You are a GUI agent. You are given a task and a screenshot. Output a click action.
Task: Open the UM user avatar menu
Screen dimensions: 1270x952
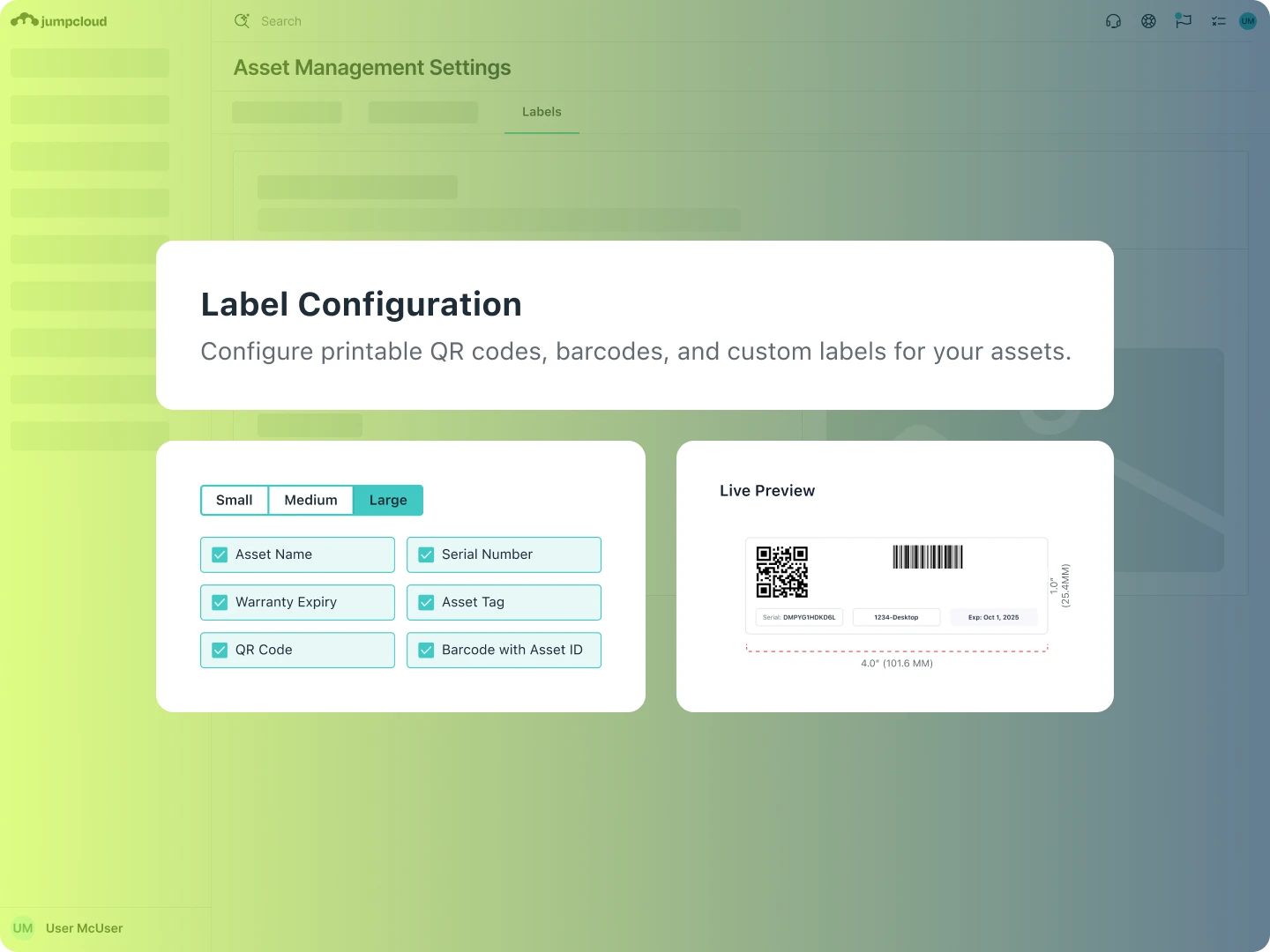click(1247, 21)
